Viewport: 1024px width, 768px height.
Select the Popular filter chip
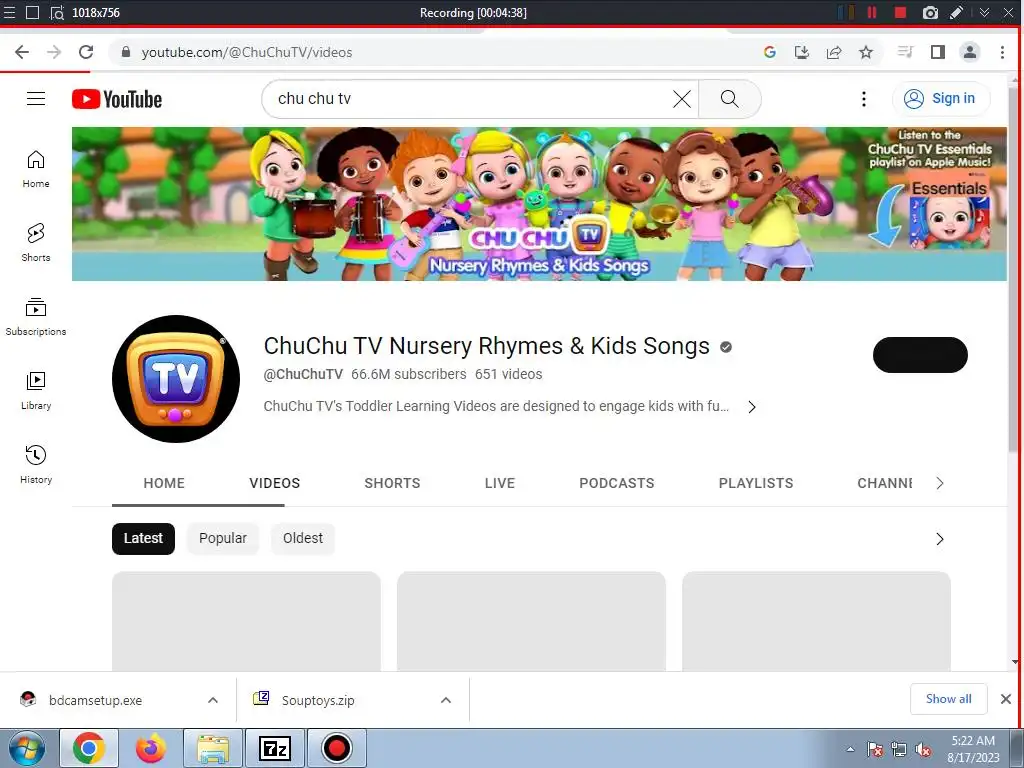(x=223, y=539)
